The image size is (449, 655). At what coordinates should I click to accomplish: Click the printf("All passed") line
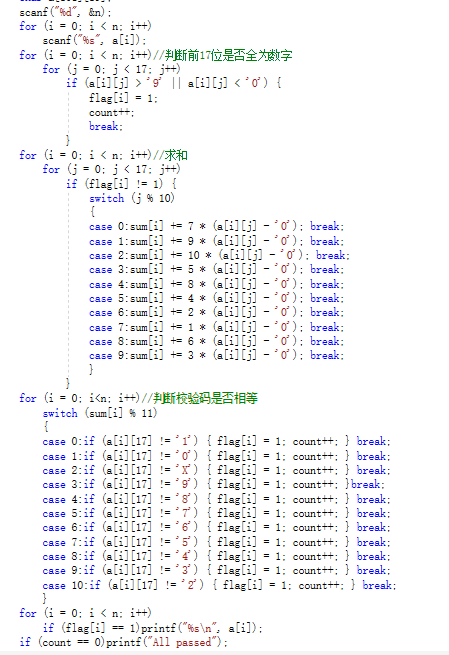124,642
